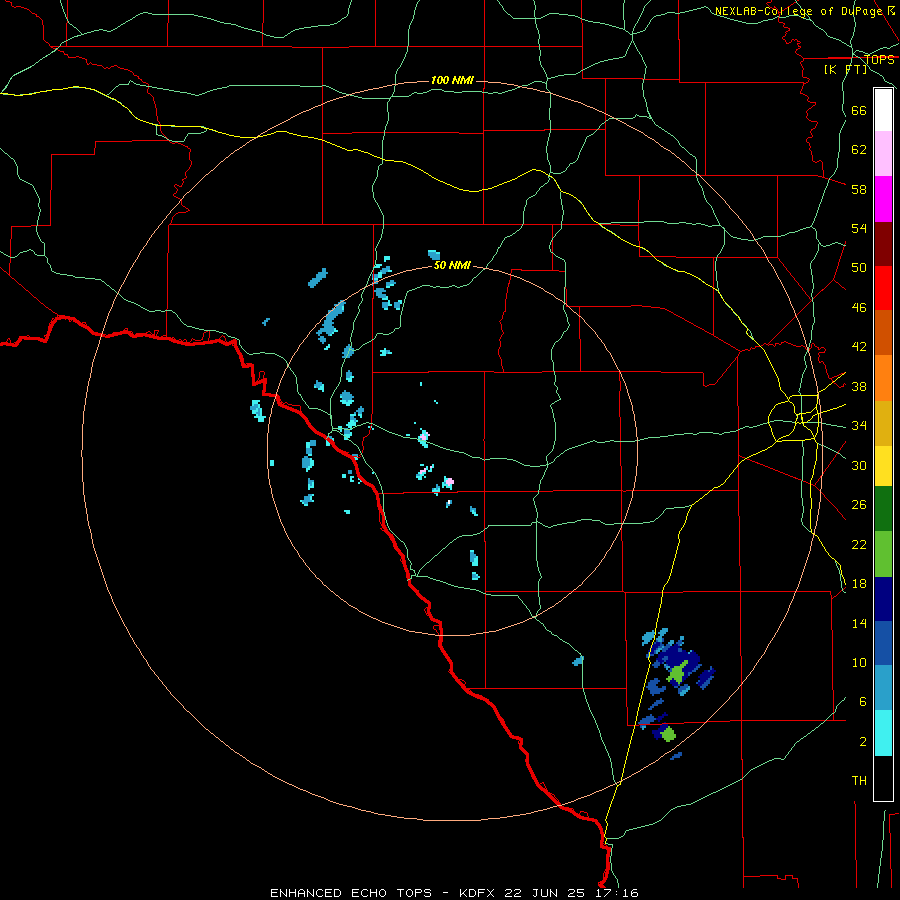Select the light pink legend color band
The image size is (900, 900).
(x=883, y=154)
